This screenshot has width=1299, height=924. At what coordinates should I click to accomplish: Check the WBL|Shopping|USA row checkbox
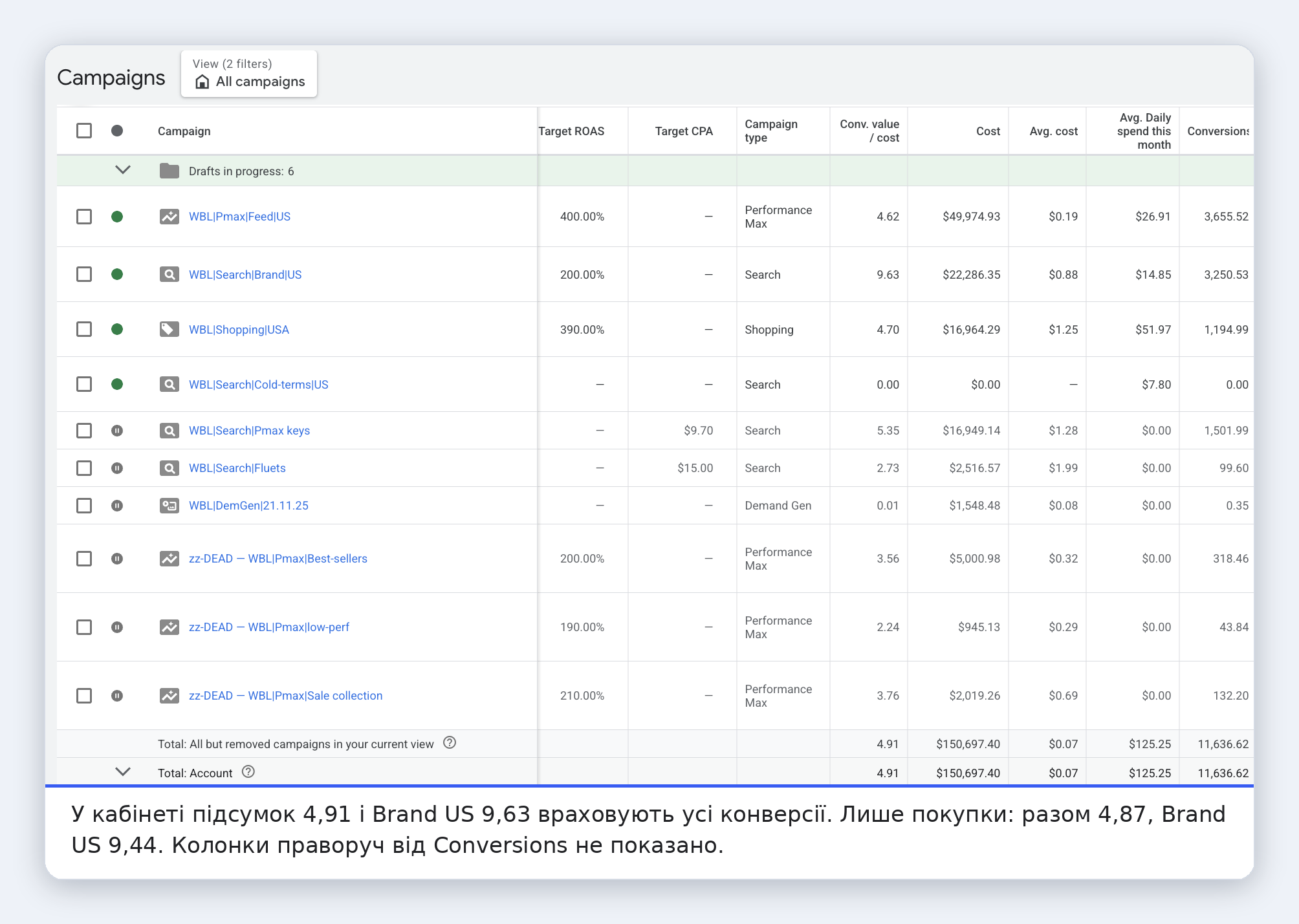click(x=84, y=330)
